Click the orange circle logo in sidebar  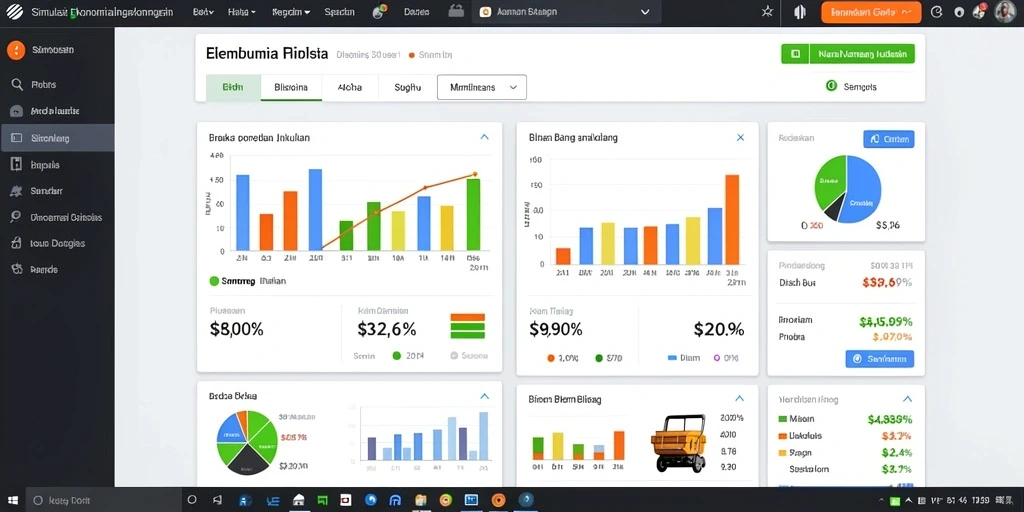pyautogui.click(x=15, y=50)
